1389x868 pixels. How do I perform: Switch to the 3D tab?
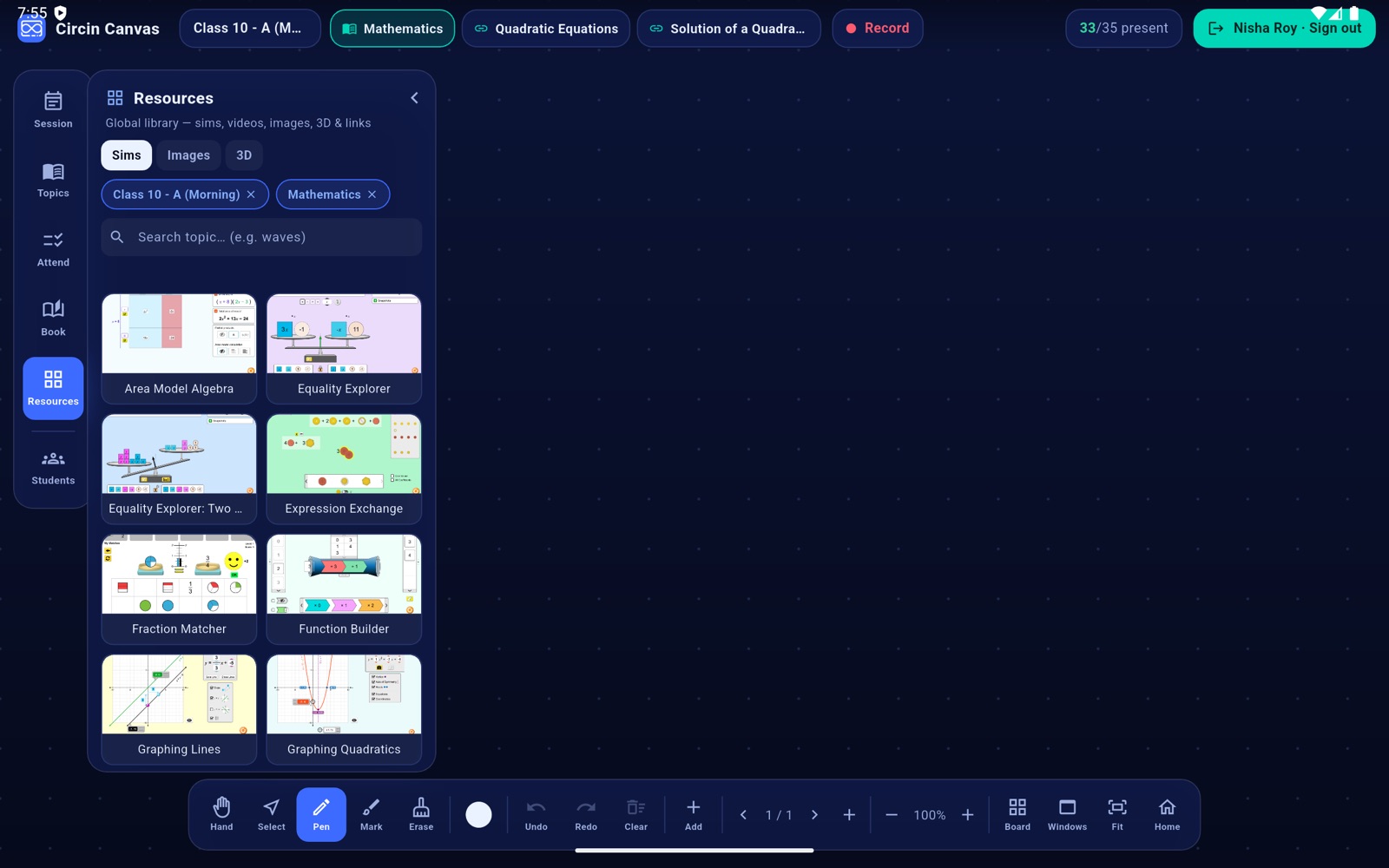[244, 155]
